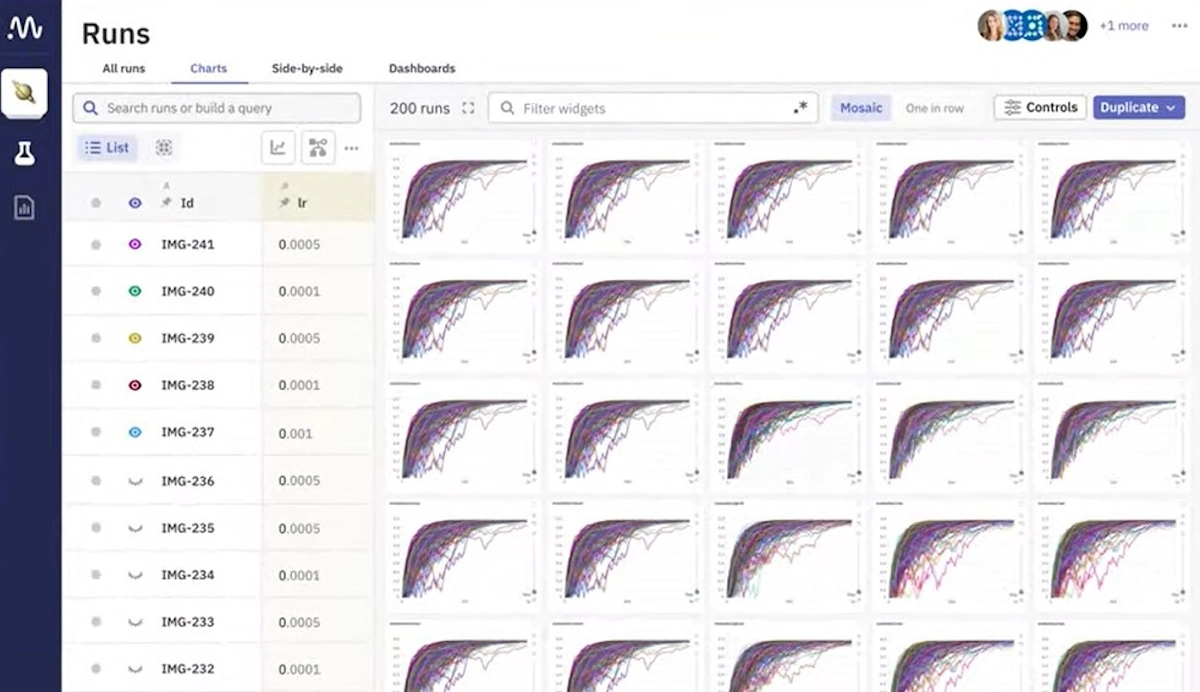Switch to grouped view icon beside List
The width and height of the screenshot is (1200, 692).
point(164,148)
